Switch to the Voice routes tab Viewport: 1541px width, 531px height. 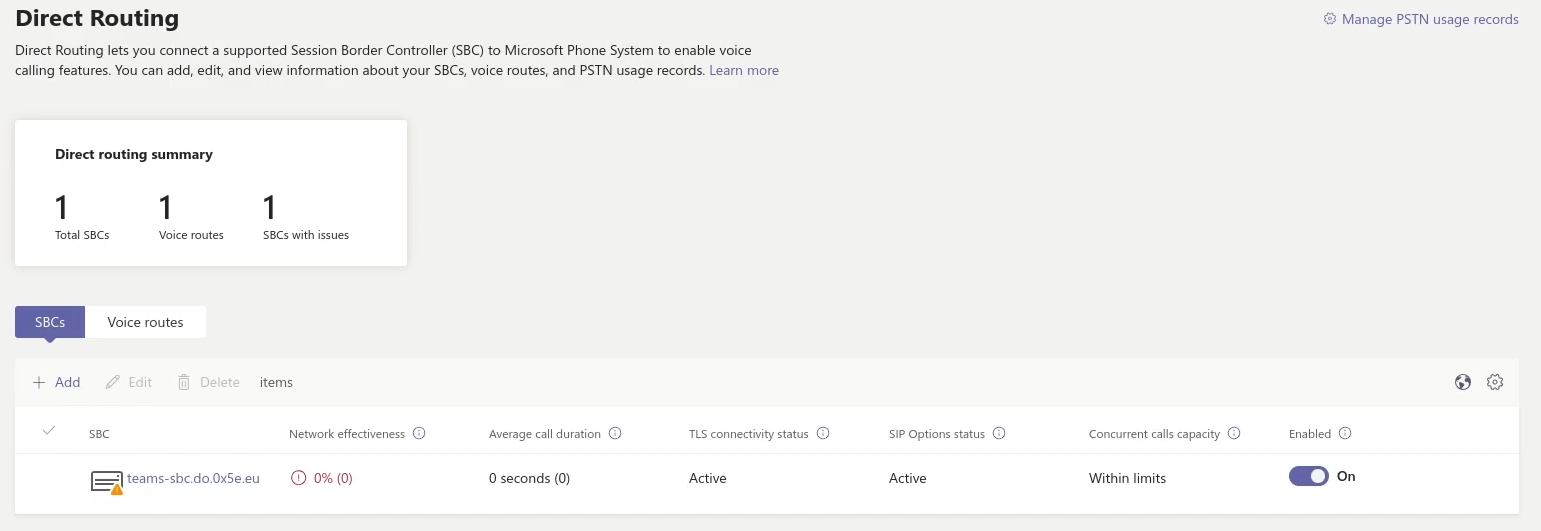pos(145,322)
